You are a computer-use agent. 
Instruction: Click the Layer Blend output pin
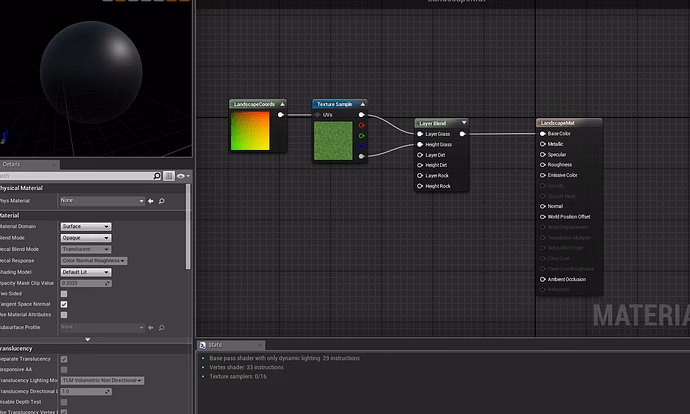(462, 134)
